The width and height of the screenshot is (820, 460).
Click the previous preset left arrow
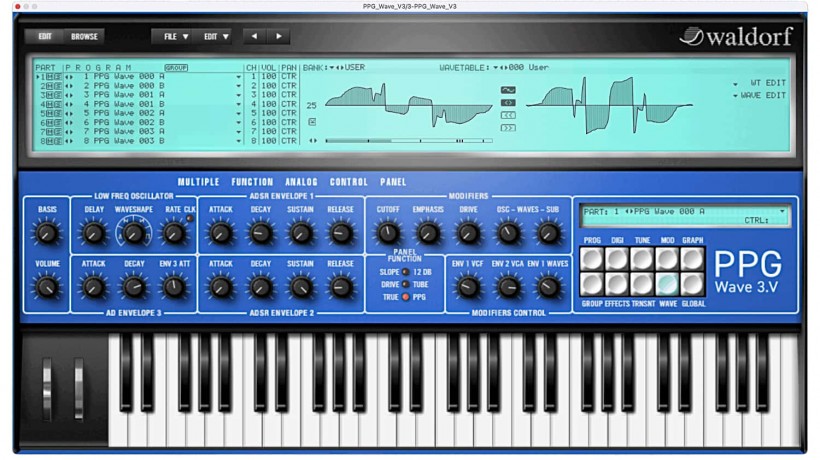click(x=254, y=37)
